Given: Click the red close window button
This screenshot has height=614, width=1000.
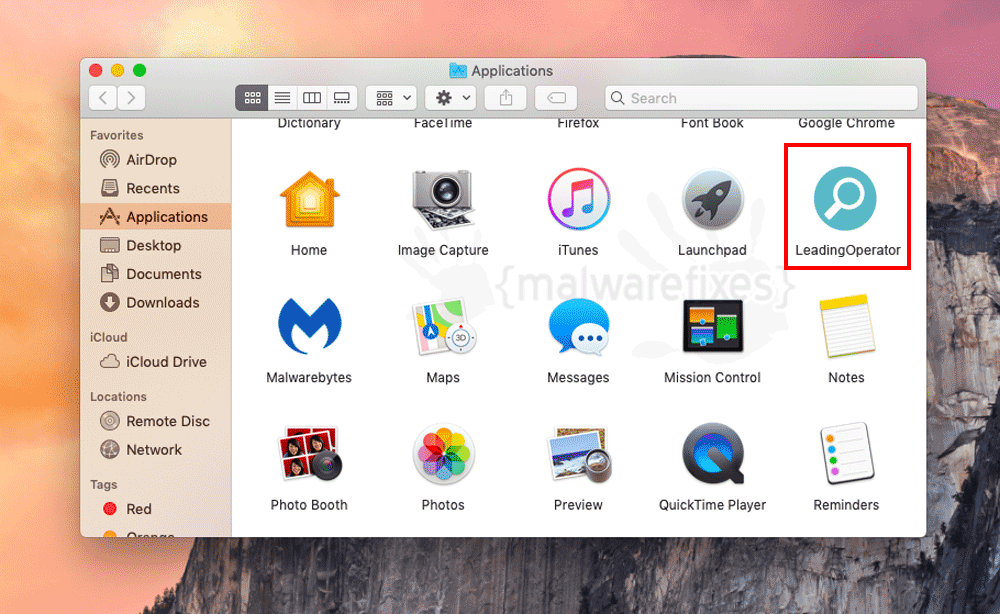Looking at the screenshot, I should point(96,70).
